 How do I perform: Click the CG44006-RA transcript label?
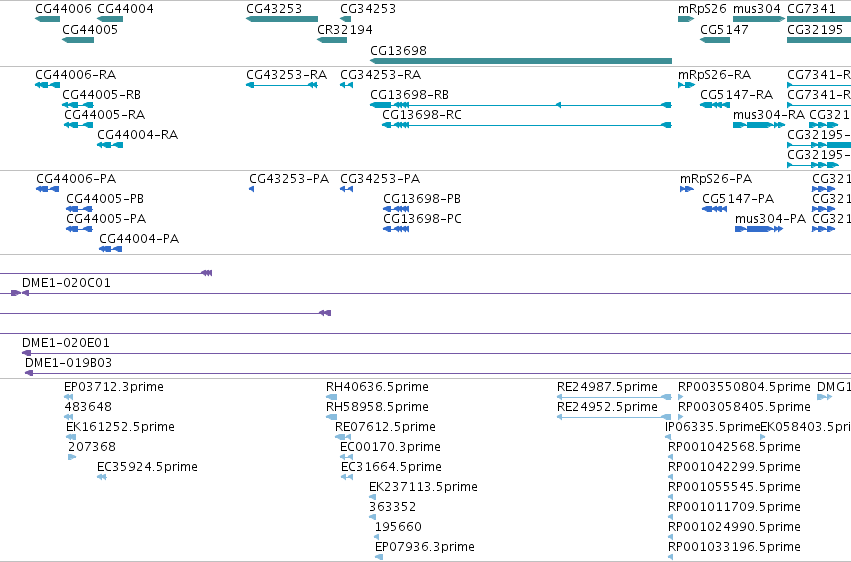point(76,74)
